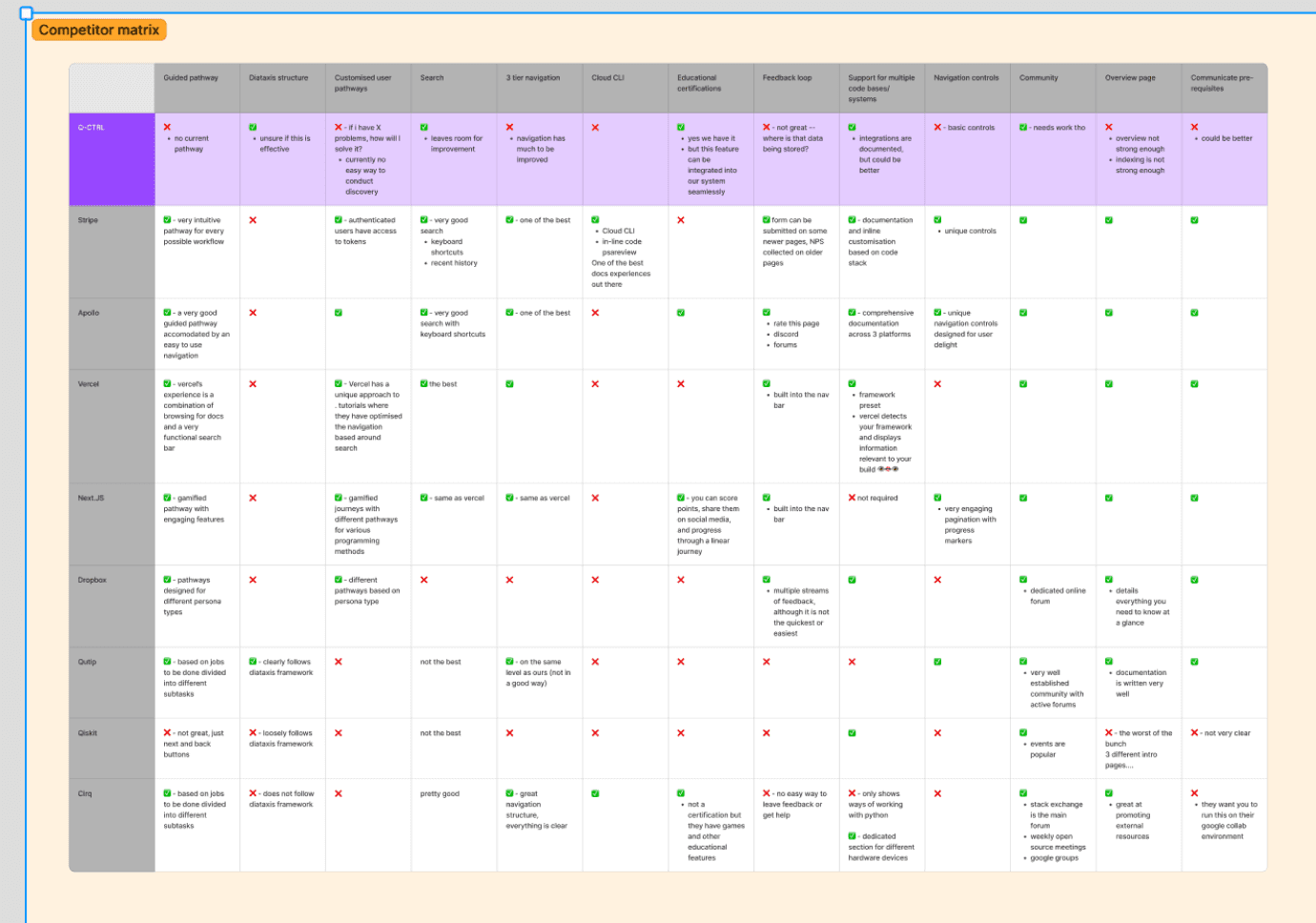Select the green check in Apollo's Communicate pre-requisites cell
The image size is (1316, 923).
[1195, 313]
